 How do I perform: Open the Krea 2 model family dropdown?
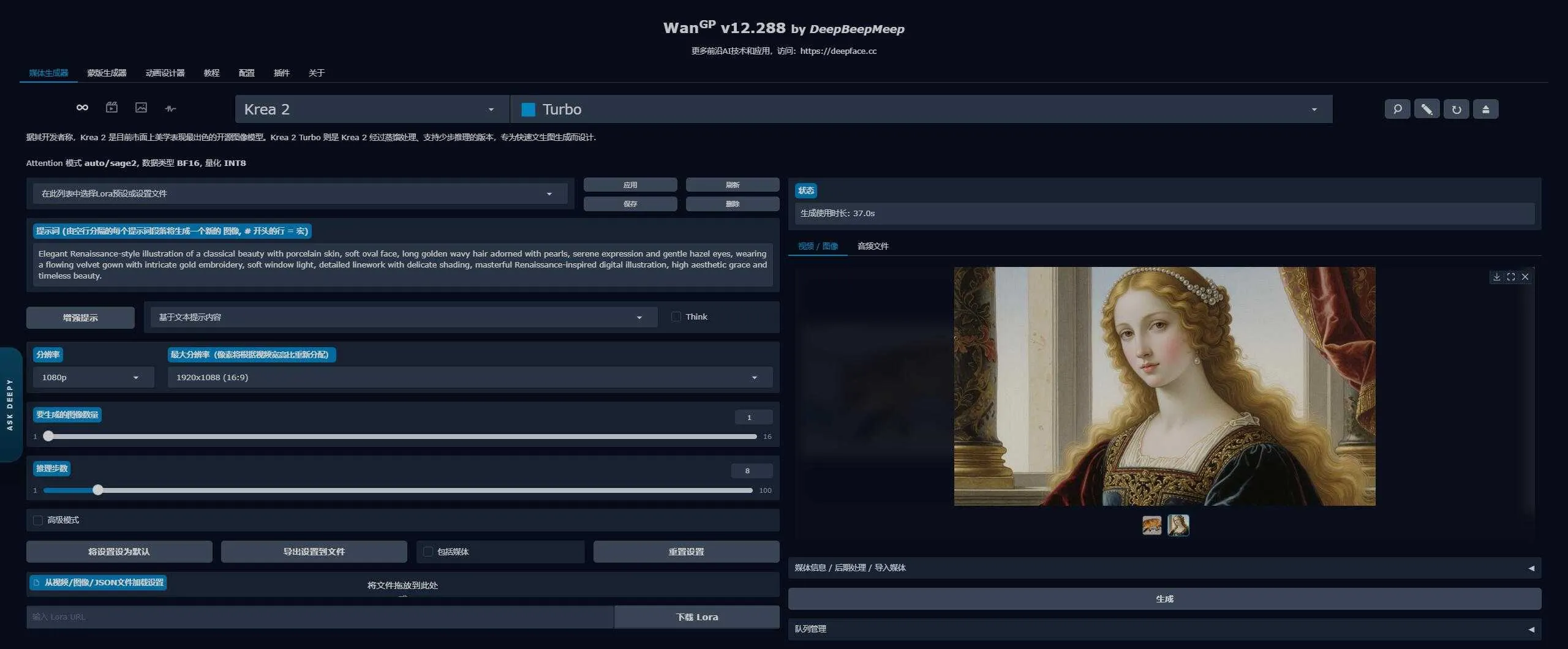(x=372, y=109)
